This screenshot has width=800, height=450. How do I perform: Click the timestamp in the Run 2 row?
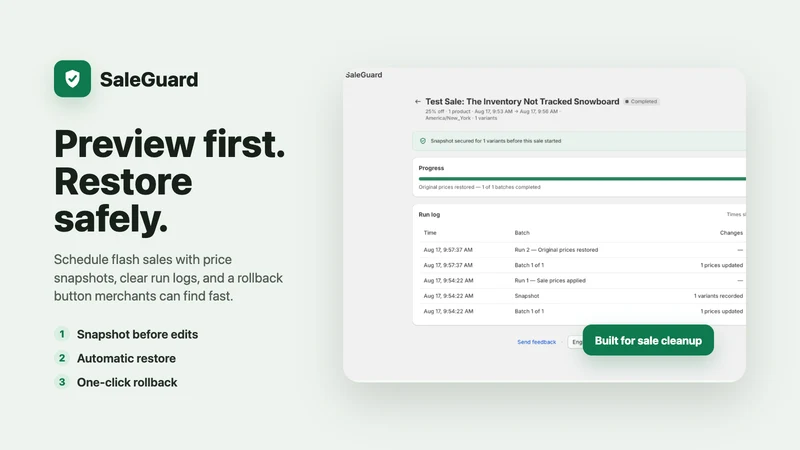[448, 250]
